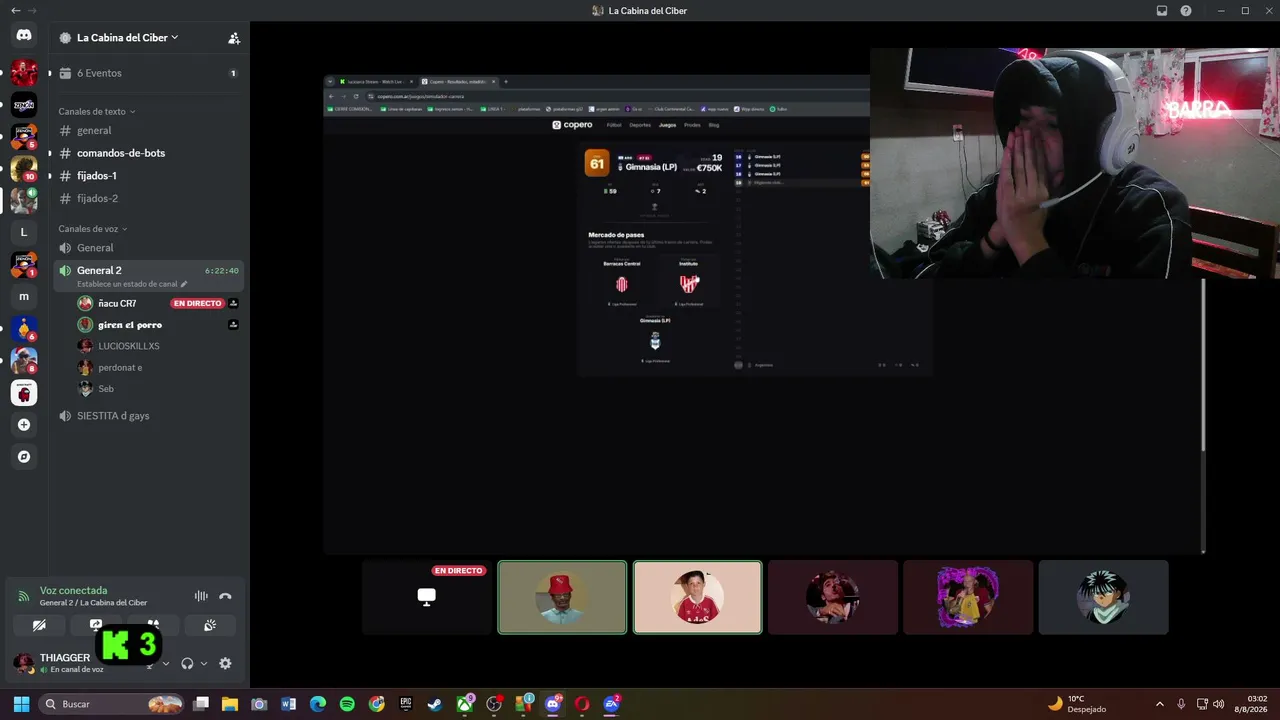
Task: Open the general text channel
Action: [148, 130]
